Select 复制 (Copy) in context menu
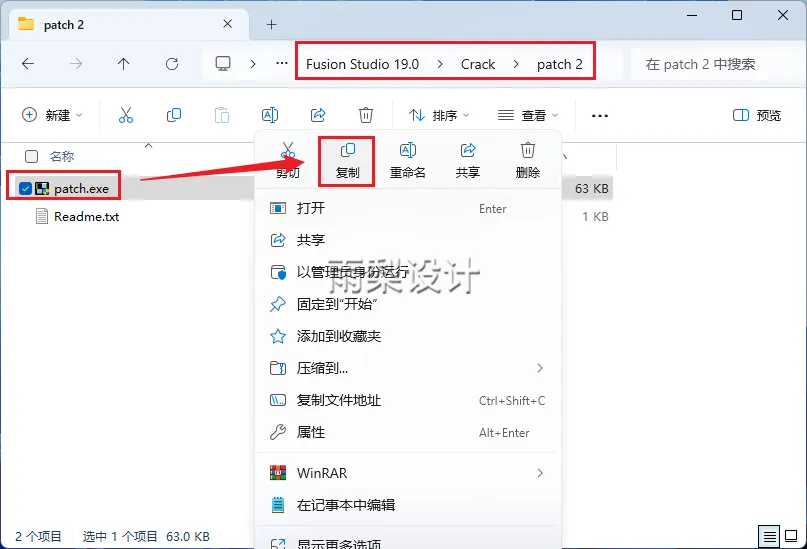 pyautogui.click(x=347, y=161)
